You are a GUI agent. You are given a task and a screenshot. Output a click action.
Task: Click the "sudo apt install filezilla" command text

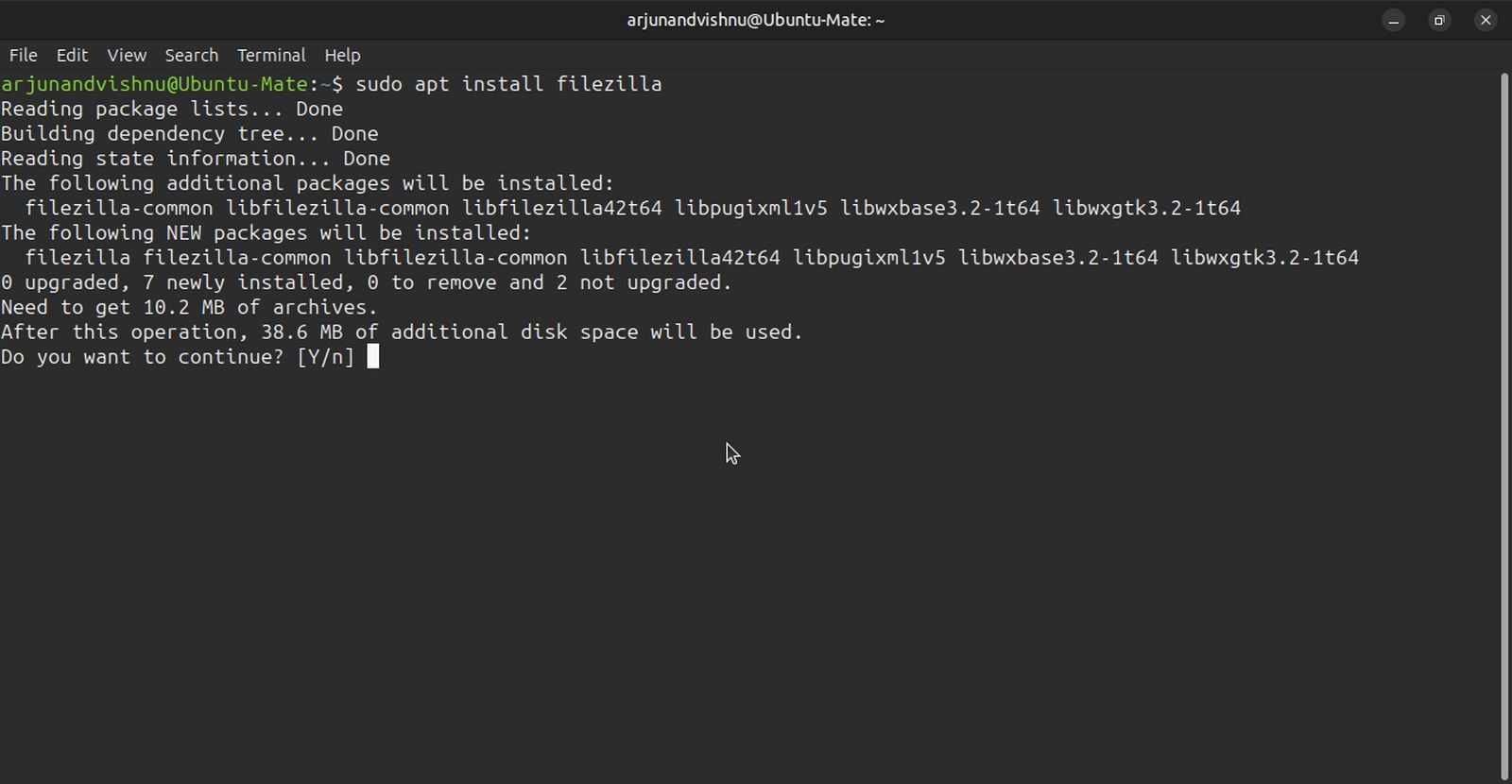pos(508,84)
